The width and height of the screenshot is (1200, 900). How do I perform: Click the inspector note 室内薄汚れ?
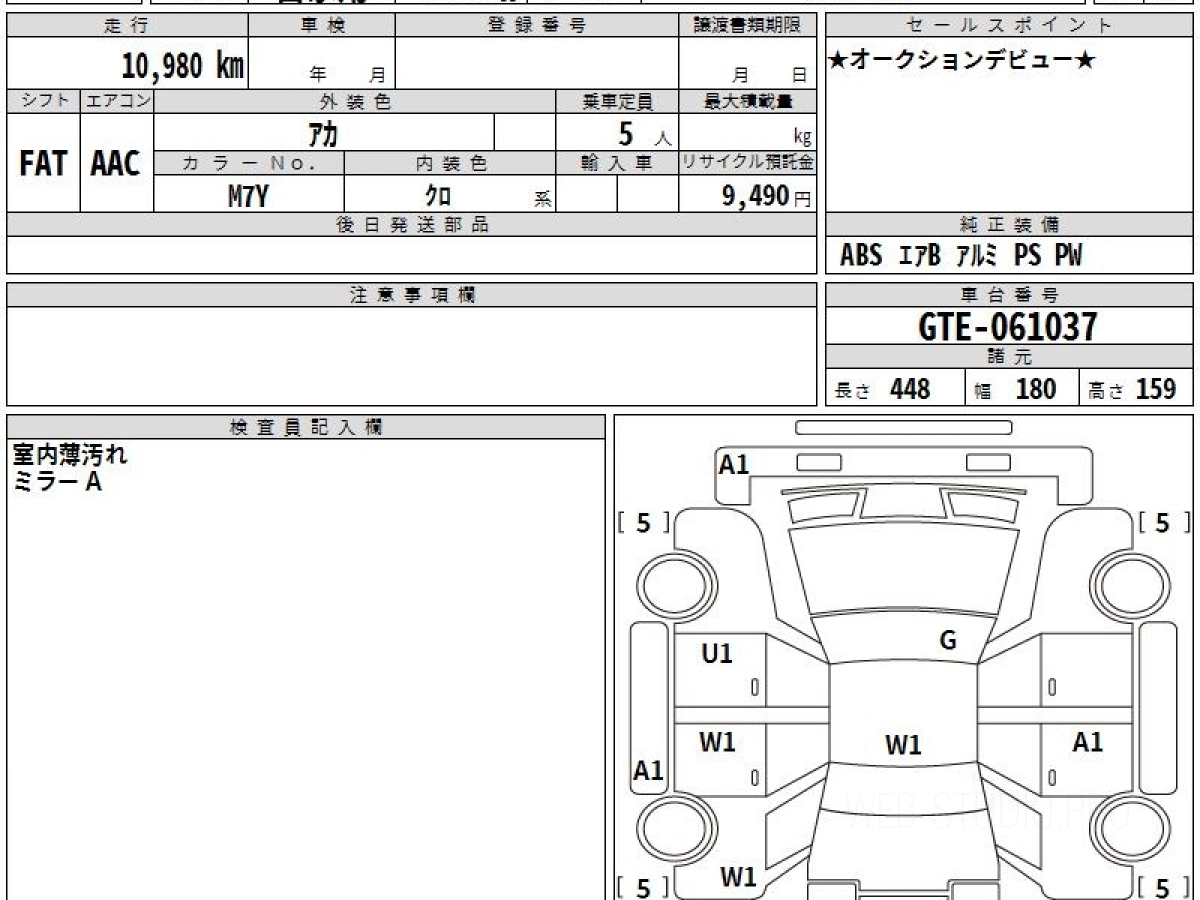point(70,456)
